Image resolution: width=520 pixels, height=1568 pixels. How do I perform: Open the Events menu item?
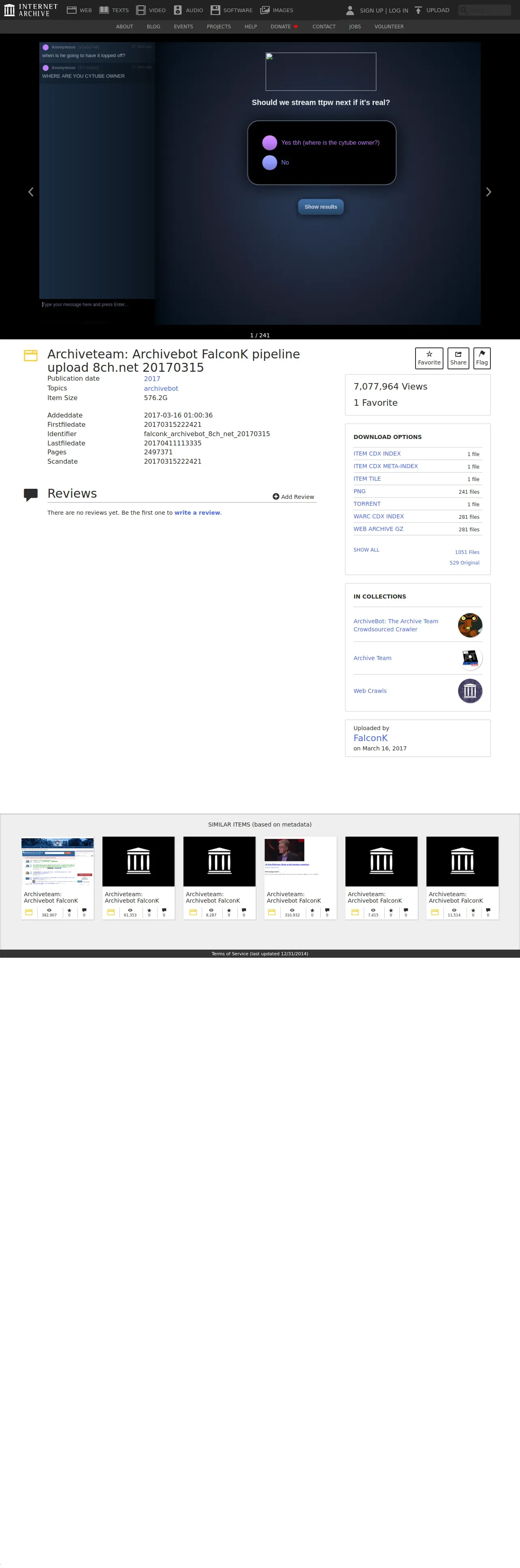point(183,27)
